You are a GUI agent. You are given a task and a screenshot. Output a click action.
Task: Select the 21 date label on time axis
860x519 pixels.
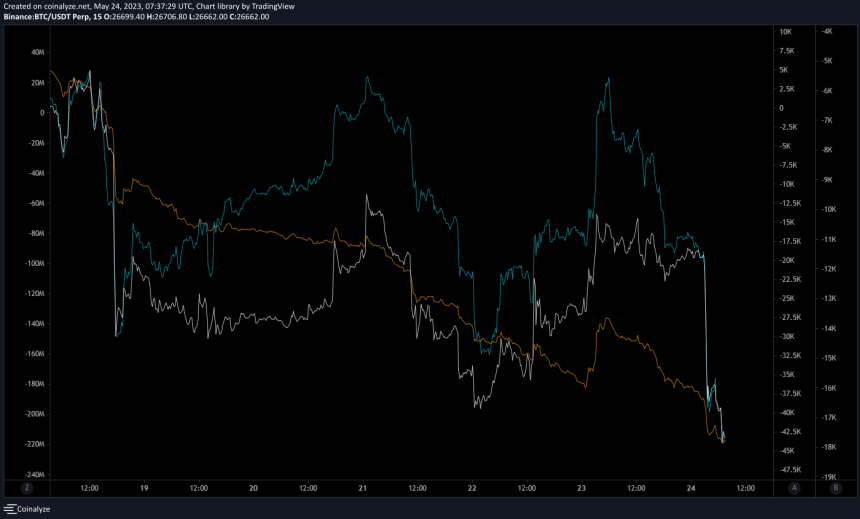point(362,488)
